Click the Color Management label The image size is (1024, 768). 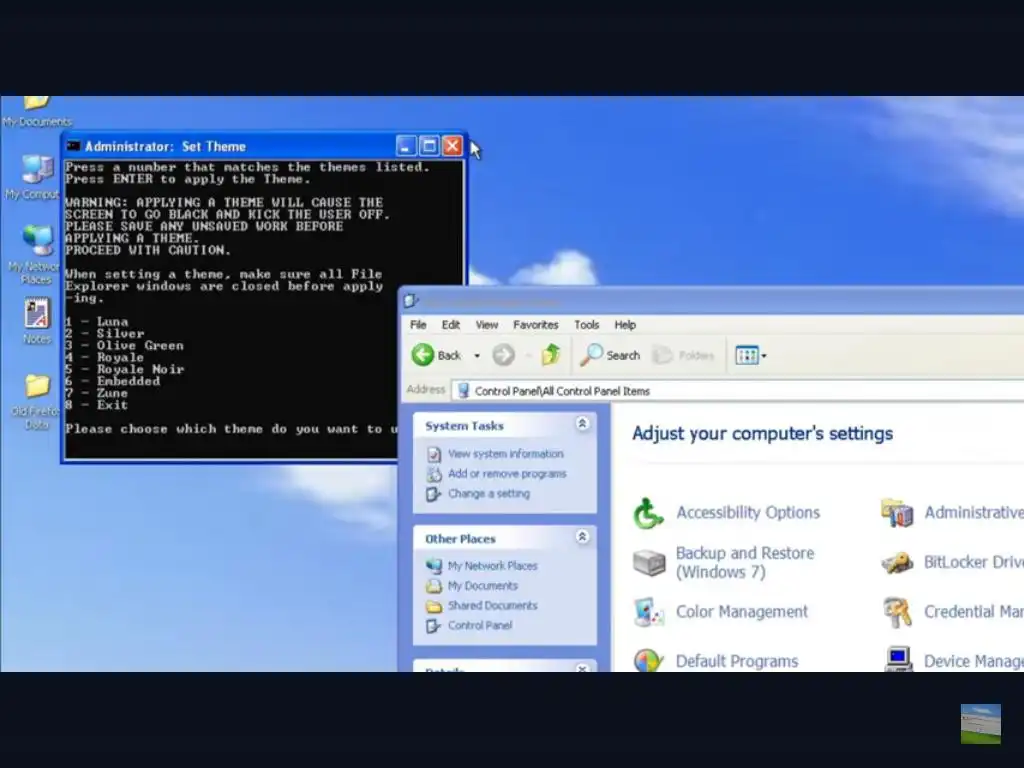tap(742, 612)
